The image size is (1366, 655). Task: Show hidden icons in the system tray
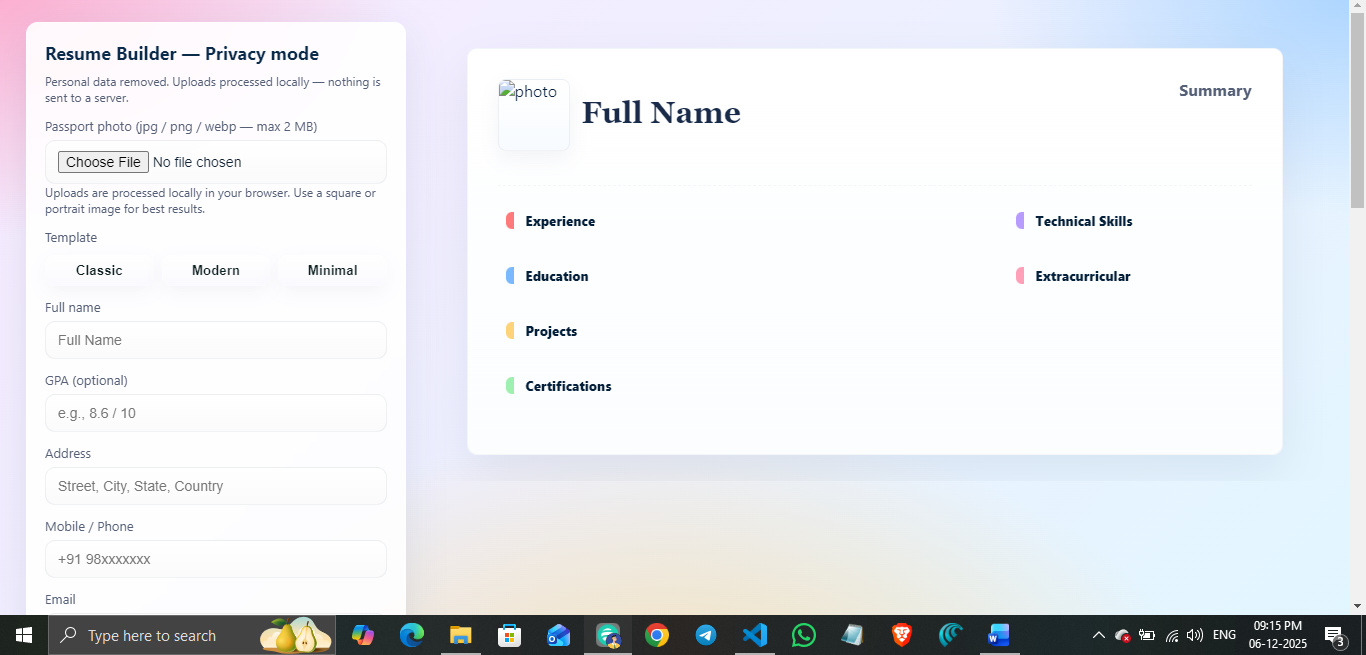click(x=1098, y=635)
